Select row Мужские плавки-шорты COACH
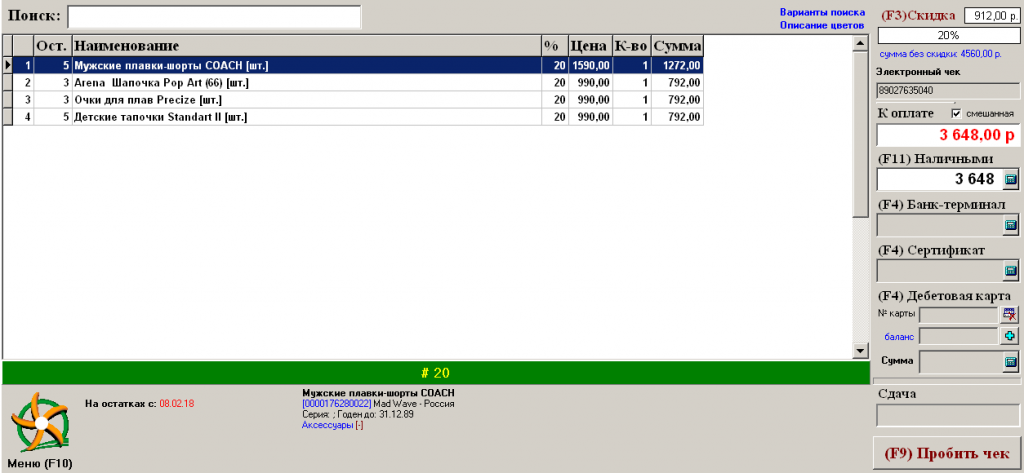The image size is (1024, 473). (x=353, y=65)
